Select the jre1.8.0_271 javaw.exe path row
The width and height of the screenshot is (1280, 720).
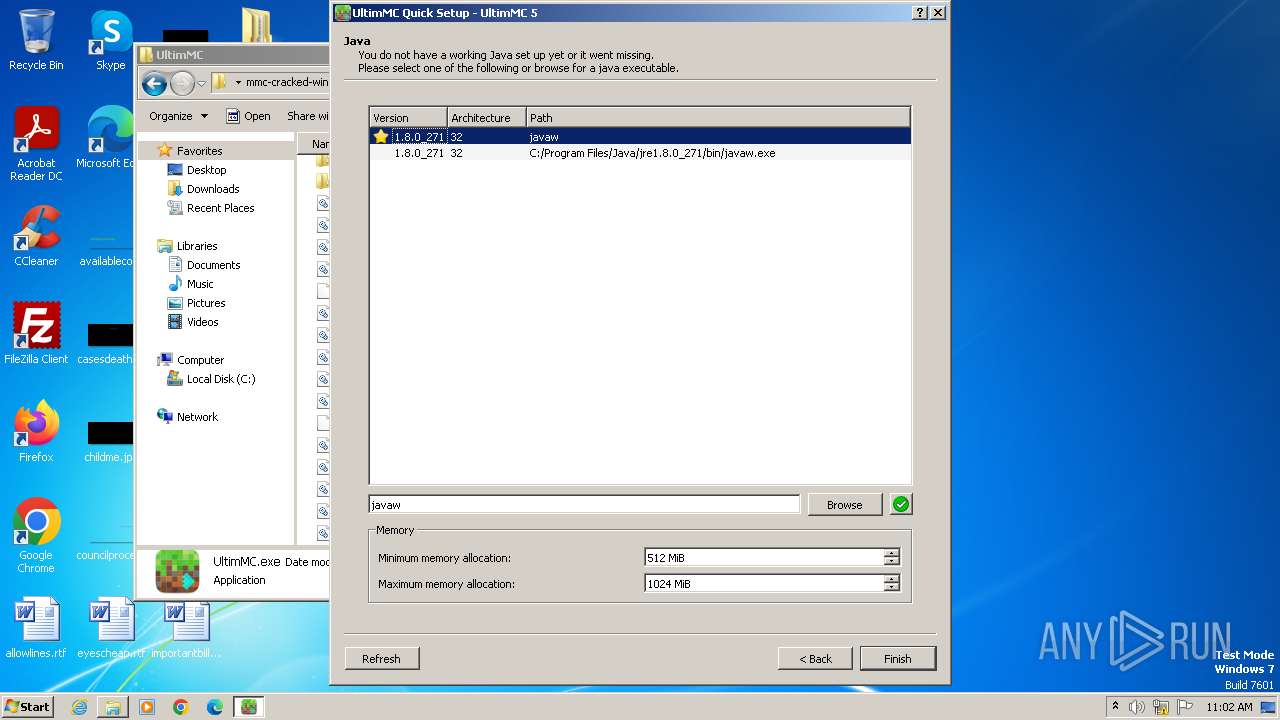pos(640,153)
